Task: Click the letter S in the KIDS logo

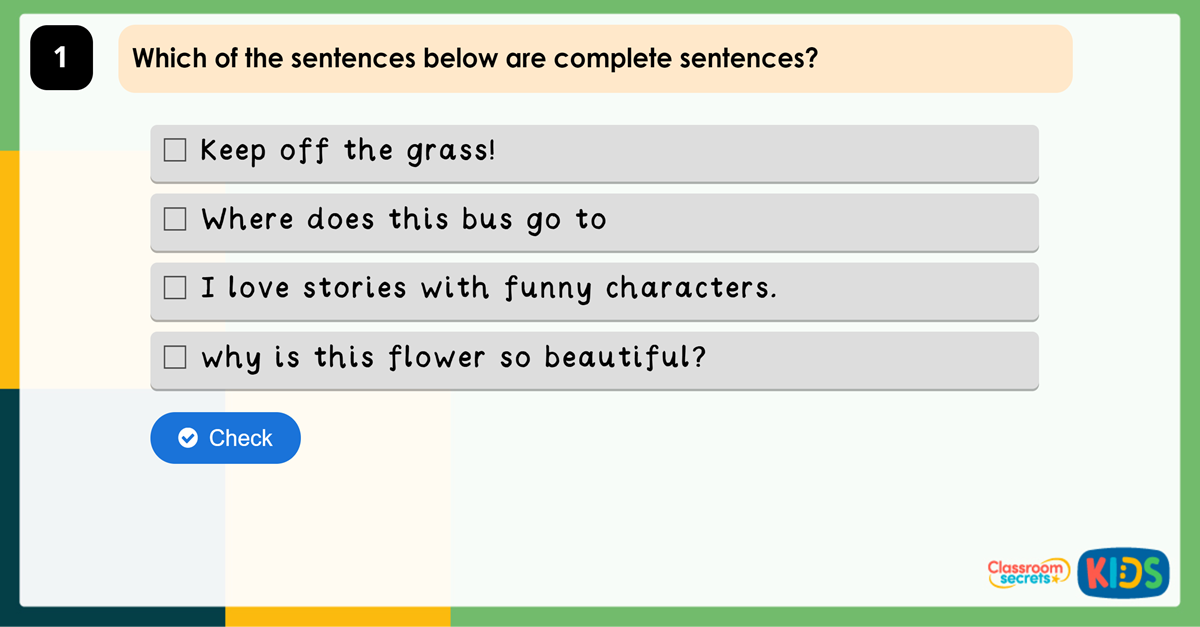Action: (x=1151, y=574)
